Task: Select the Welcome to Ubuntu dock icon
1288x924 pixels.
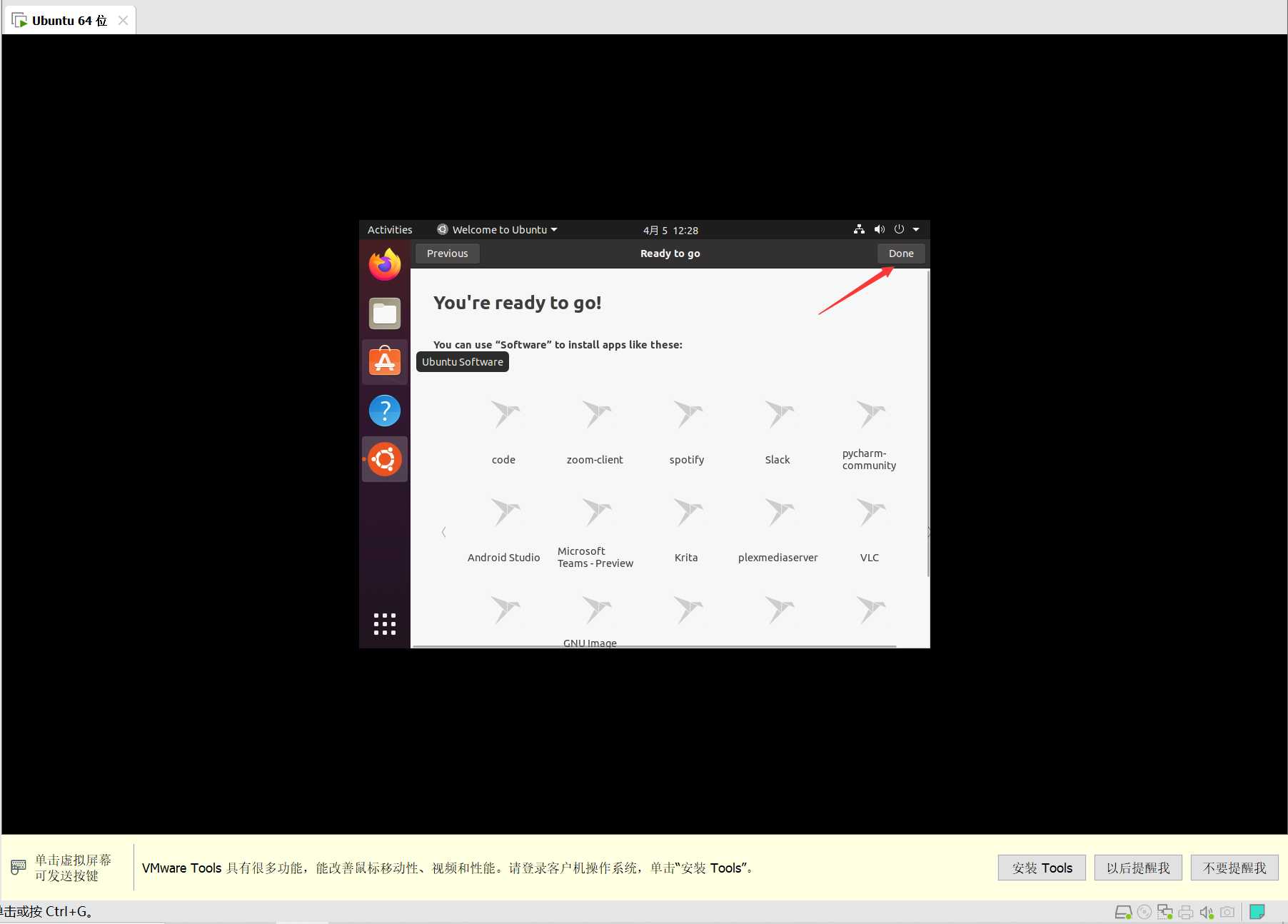Action: click(385, 459)
